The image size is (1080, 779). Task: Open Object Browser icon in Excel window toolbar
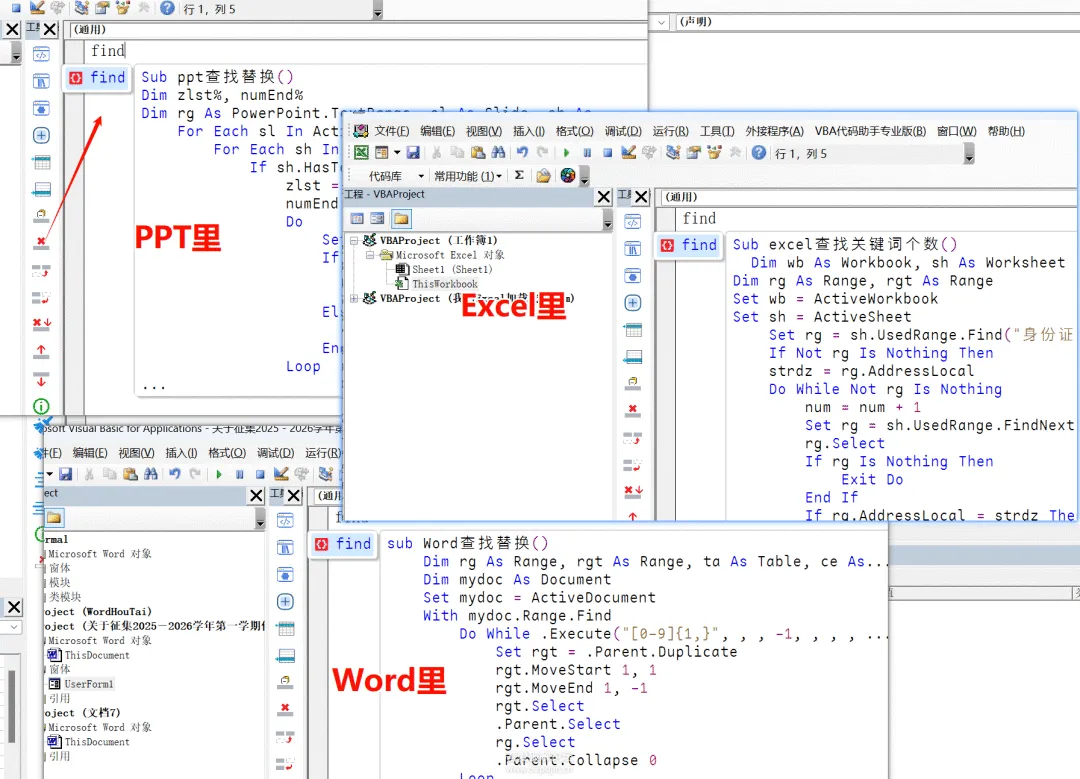(x=714, y=153)
